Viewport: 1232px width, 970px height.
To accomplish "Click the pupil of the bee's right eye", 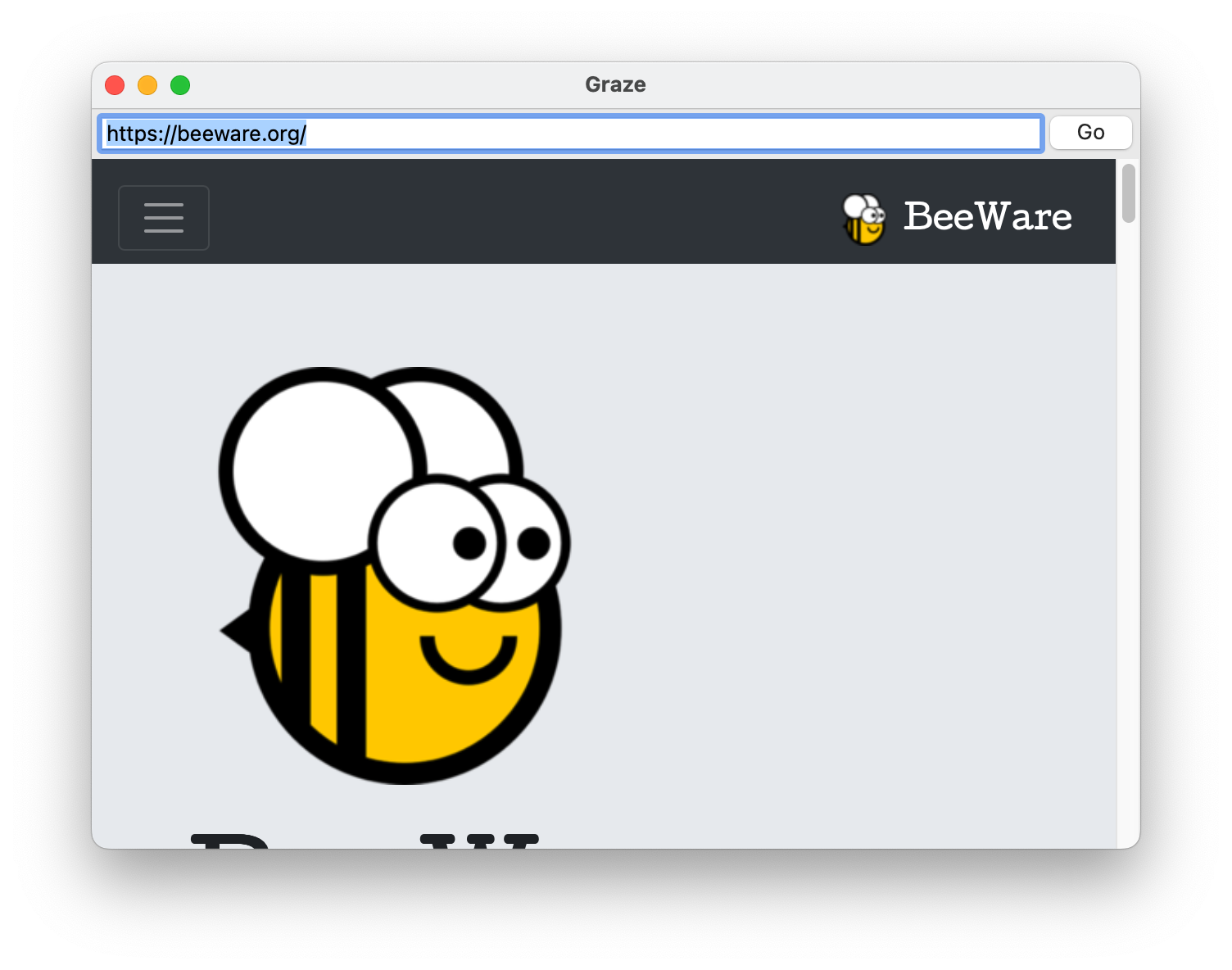I will point(534,542).
